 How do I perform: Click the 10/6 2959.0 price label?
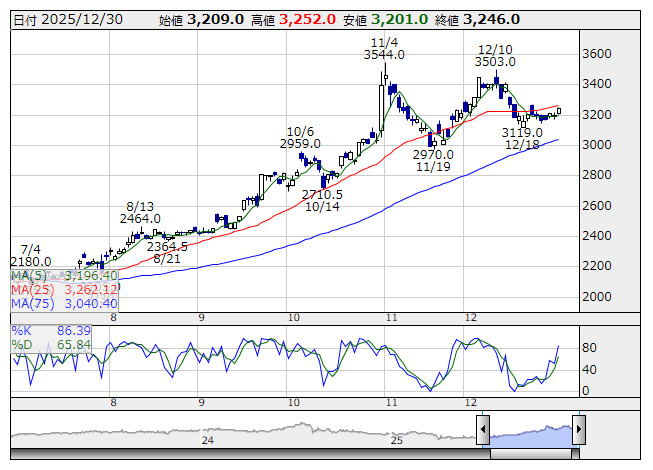pyautogui.click(x=300, y=138)
